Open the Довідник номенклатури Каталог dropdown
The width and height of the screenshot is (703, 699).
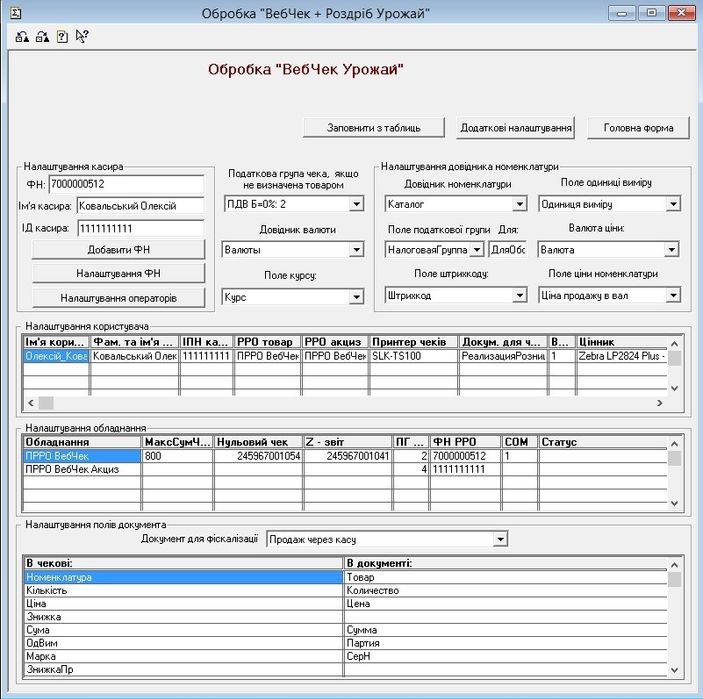(519, 204)
